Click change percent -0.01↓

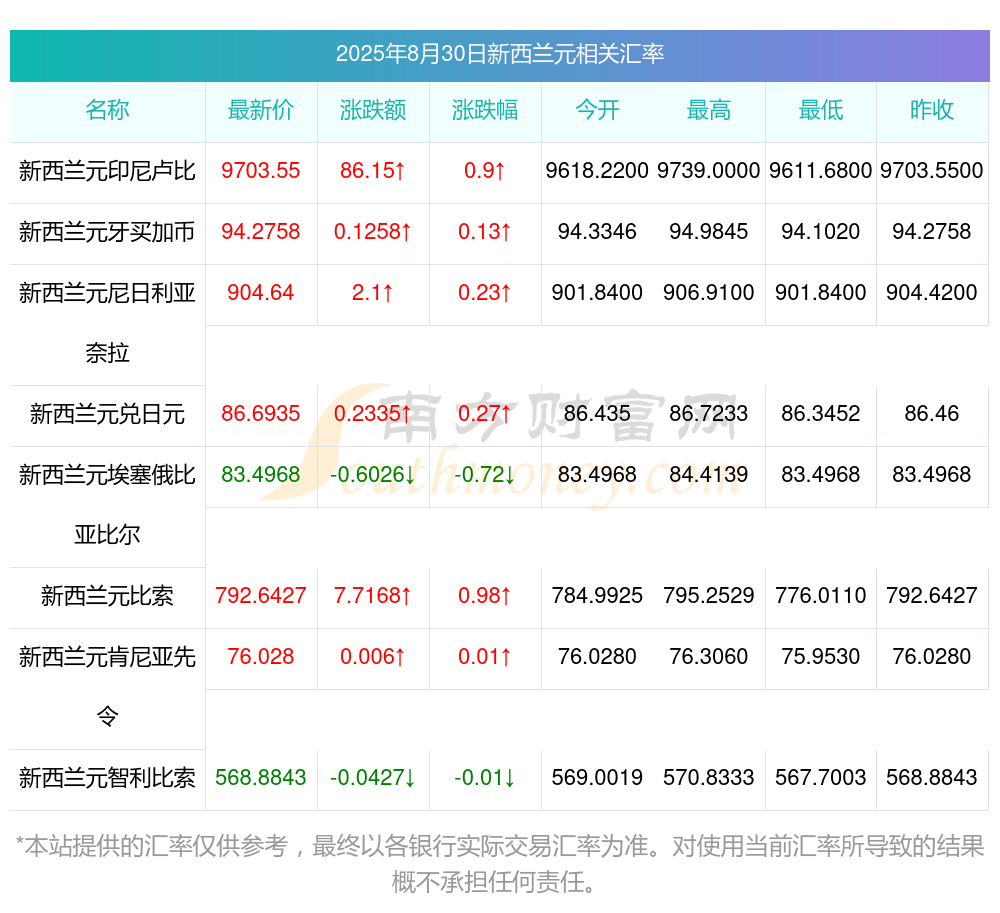coord(485,778)
